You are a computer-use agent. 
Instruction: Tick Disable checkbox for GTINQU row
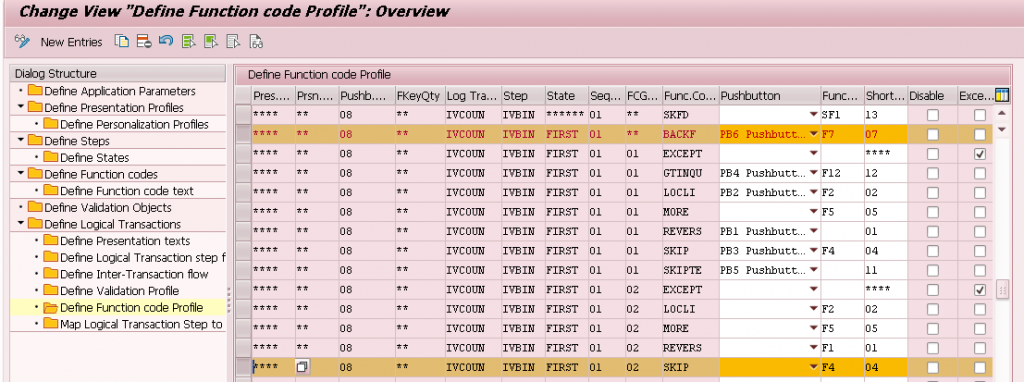(933, 174)
